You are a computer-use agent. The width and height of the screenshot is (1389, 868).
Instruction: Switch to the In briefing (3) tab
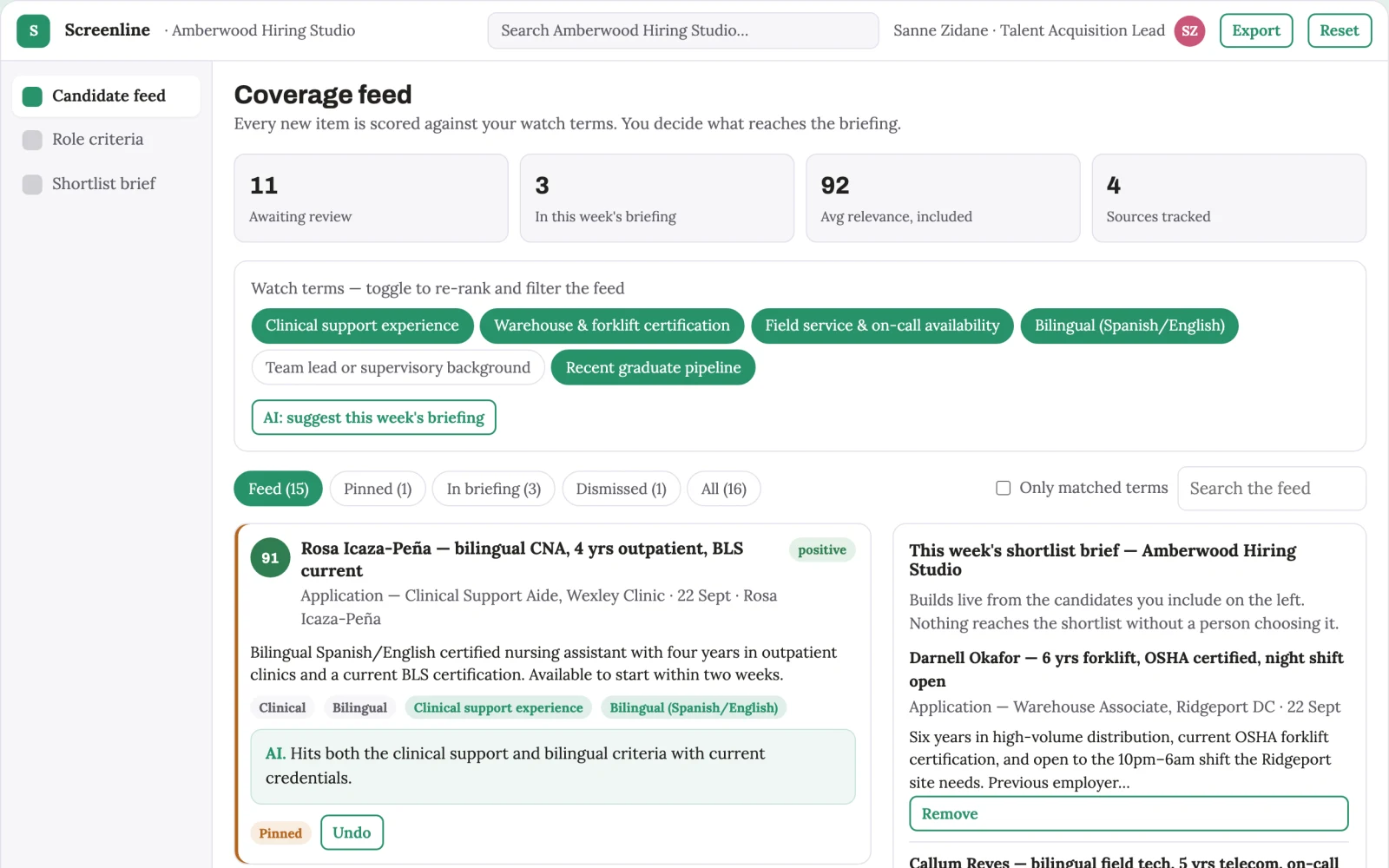[493, 489]
